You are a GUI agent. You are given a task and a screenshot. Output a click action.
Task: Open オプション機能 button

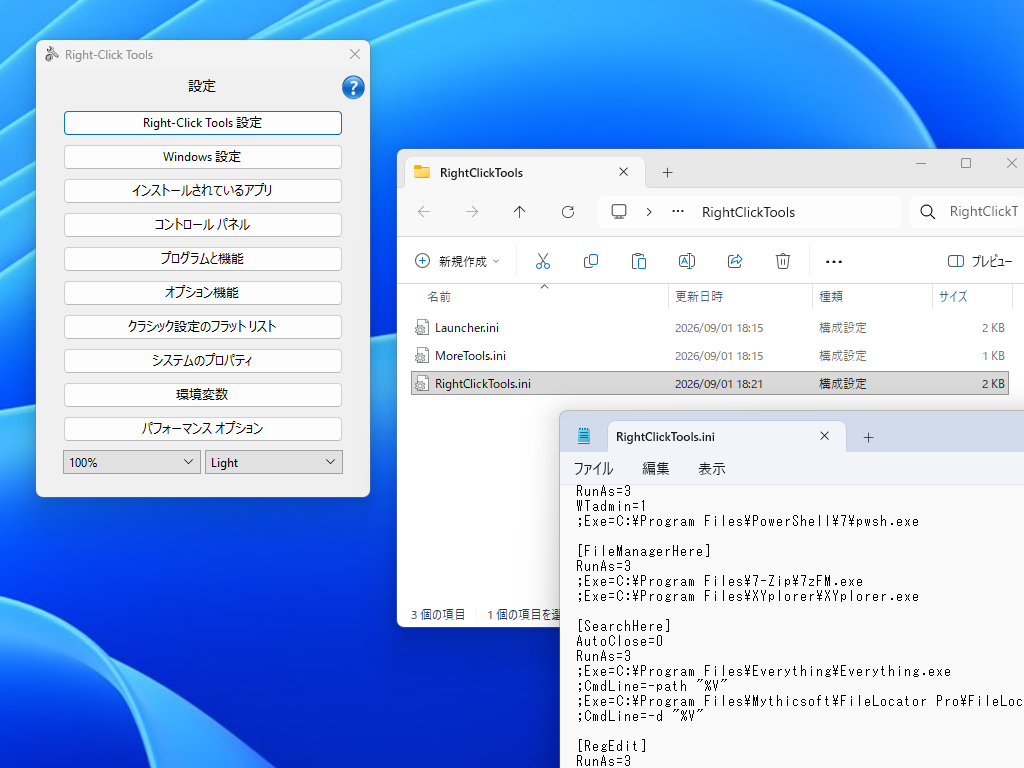pos(202,293)
